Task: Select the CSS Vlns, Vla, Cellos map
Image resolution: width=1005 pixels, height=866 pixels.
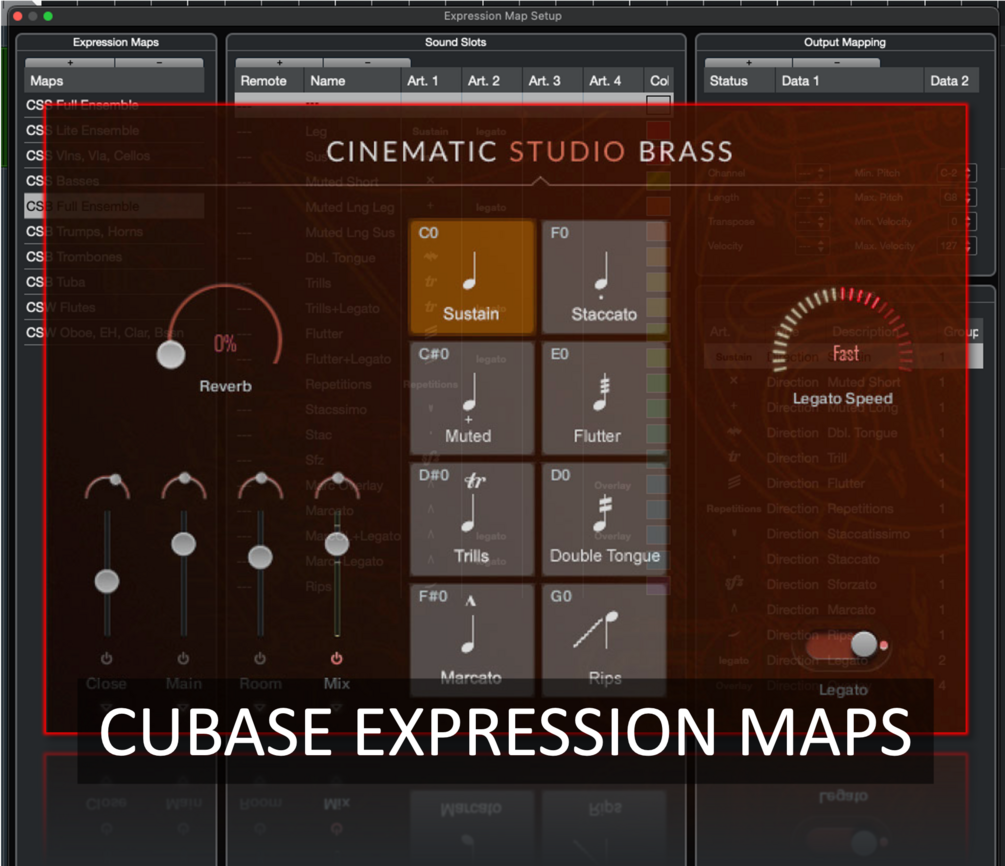Action: (x=114, y=156)
